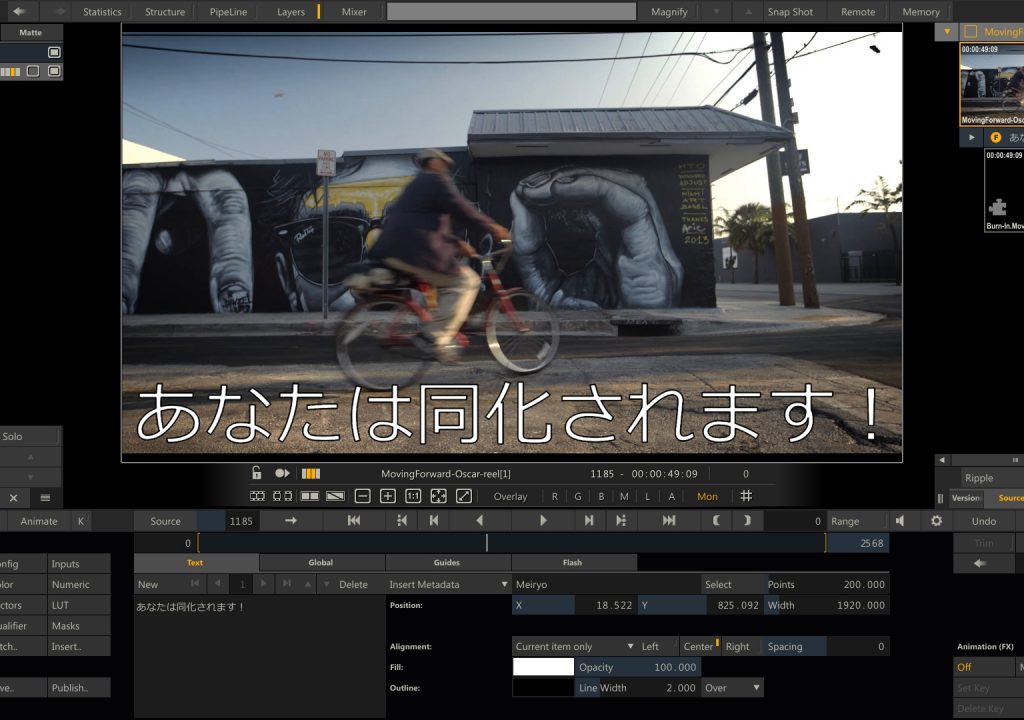Screen dimensions: 1024x720
Task: Toggle the A alpha view
Action: [671, 497]
